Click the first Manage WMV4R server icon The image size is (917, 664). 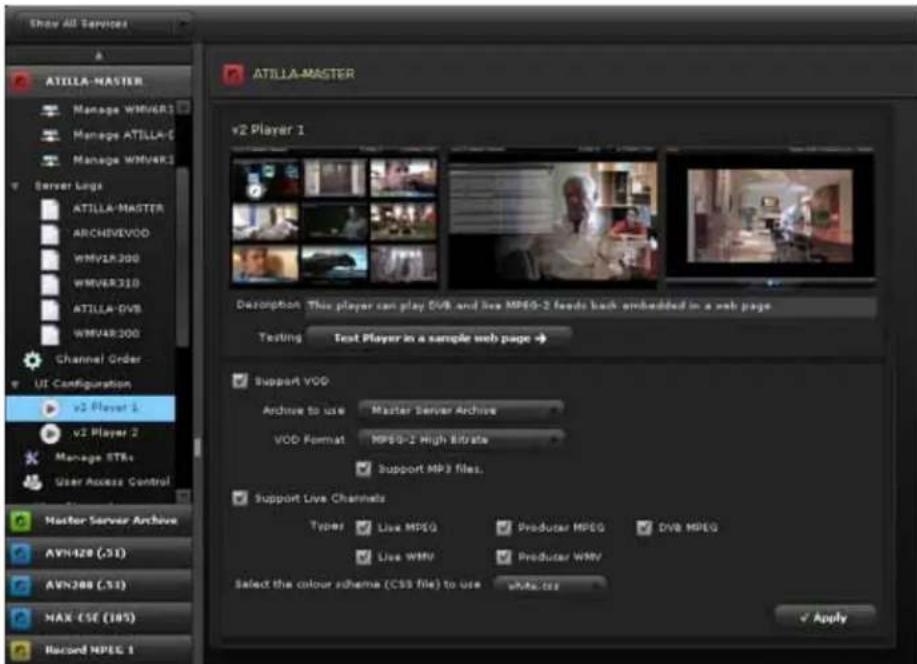tap(51, 110)
